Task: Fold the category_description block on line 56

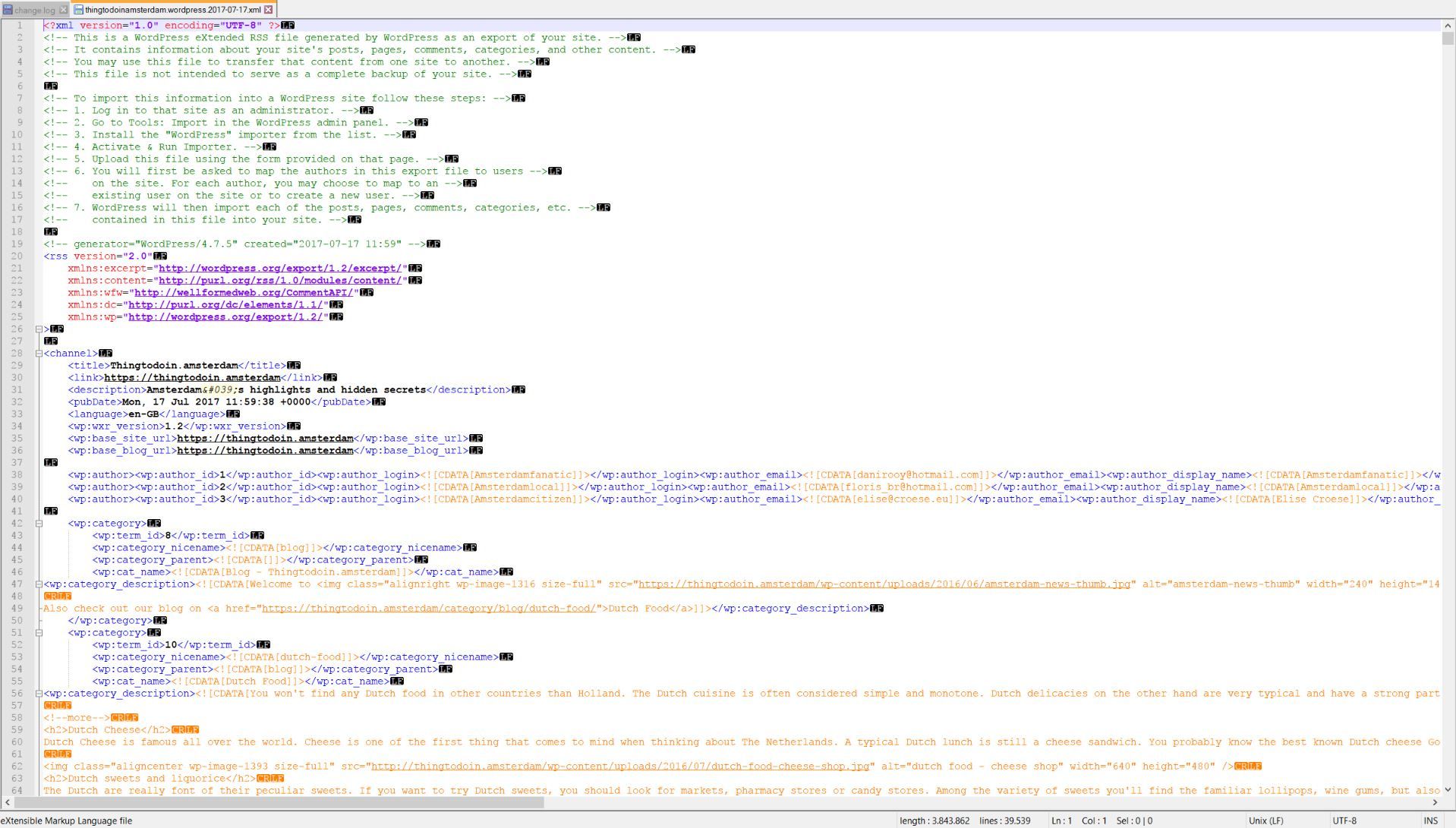Action: (x=39, y=694)
